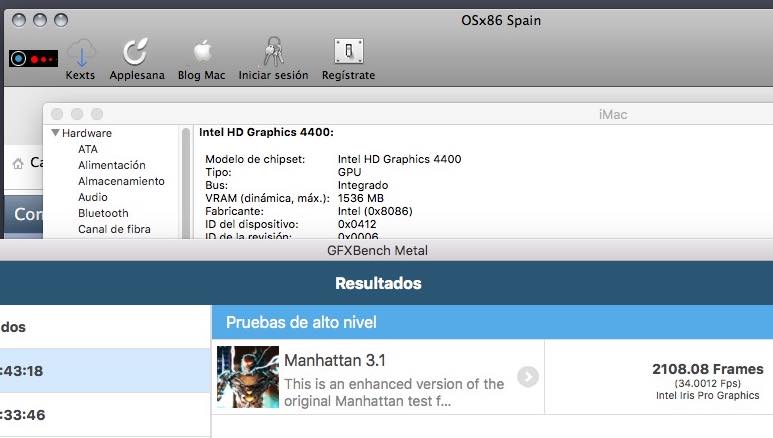The width and height of the screenshot is (773, 438).
Task: Select ATA in the Hardware list
Action: coord(88,149)
